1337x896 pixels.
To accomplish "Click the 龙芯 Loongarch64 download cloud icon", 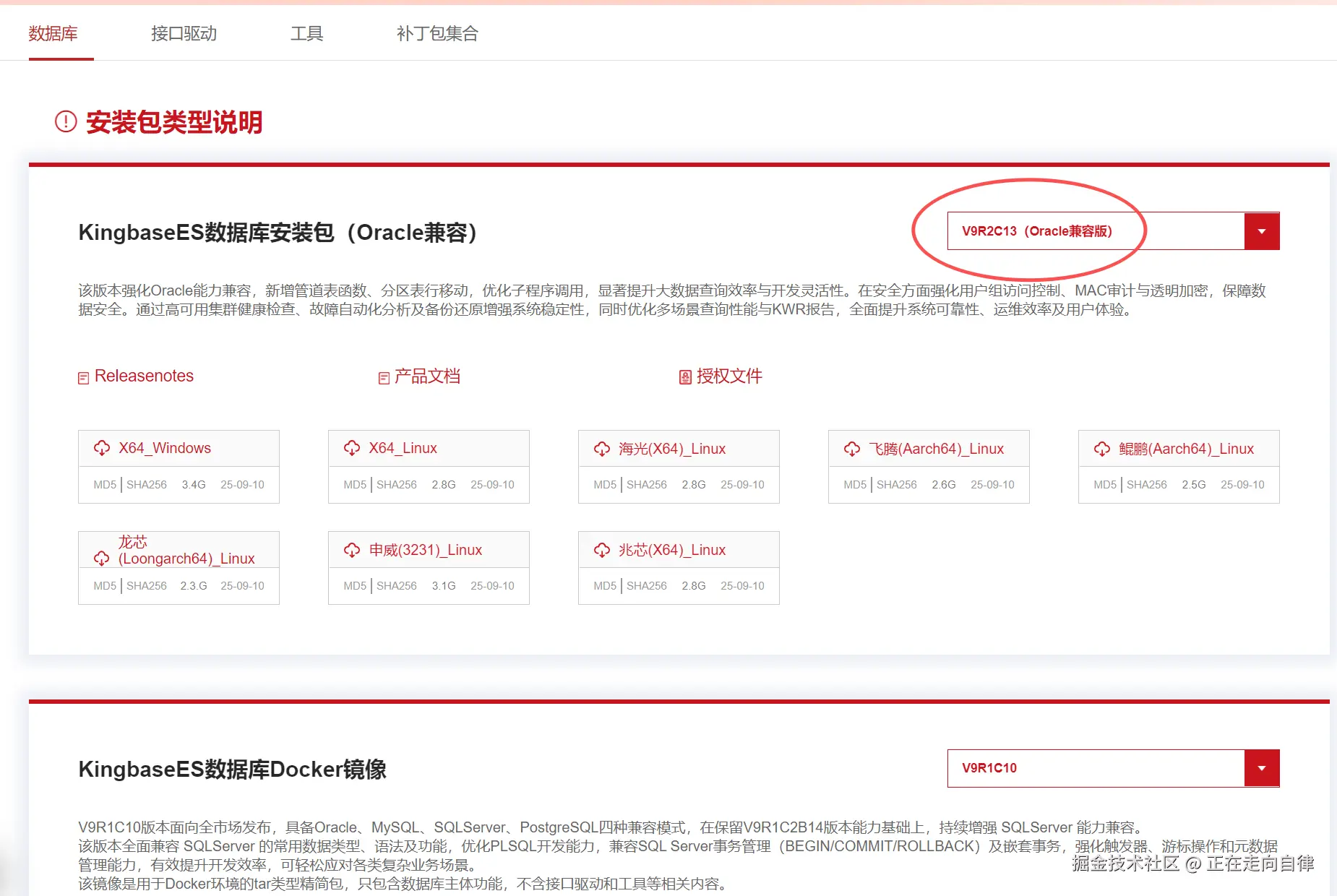I will tap(102, 558).
